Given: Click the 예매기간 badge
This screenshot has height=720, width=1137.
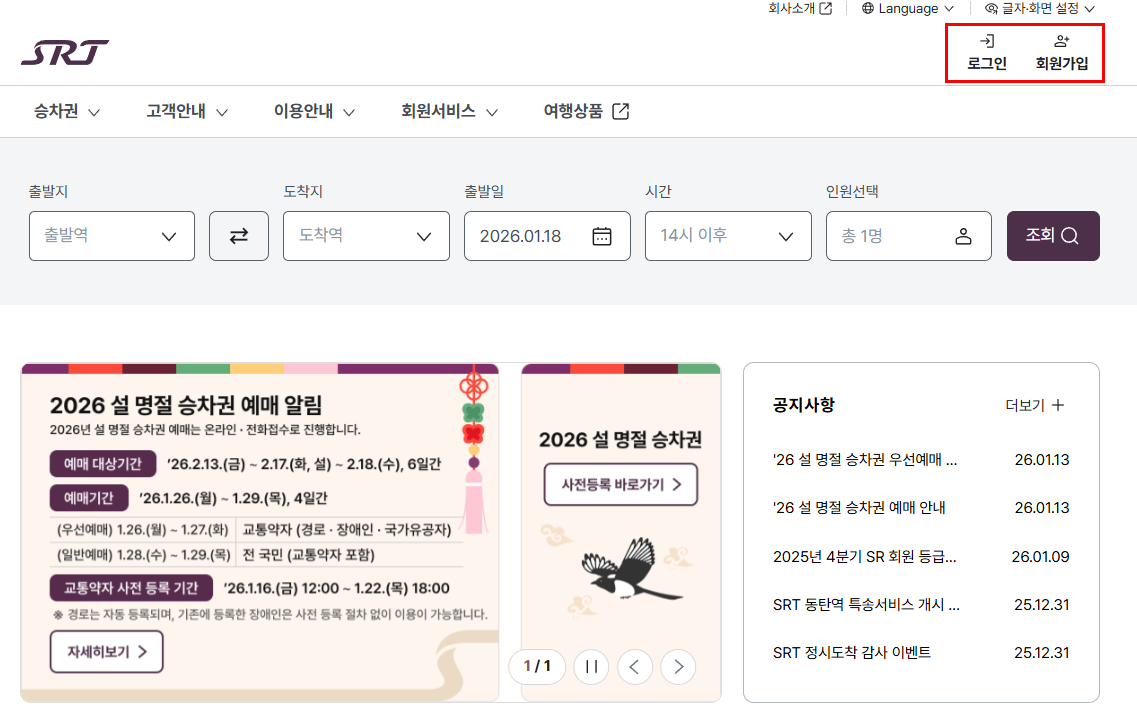Looking at the screenshot, I should 88,498.
